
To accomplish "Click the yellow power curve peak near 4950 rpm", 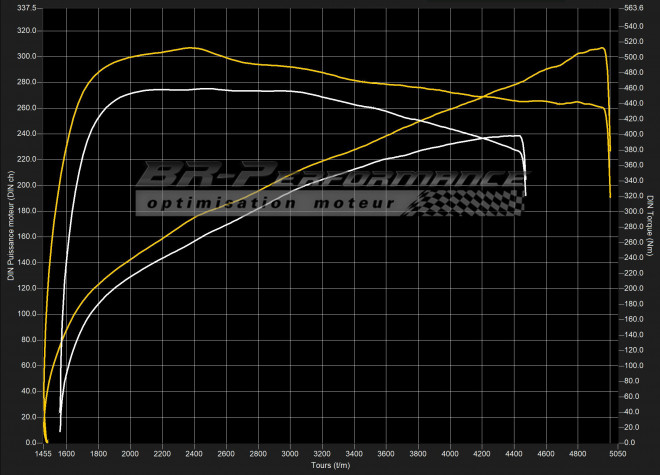I will coord(601,48).
